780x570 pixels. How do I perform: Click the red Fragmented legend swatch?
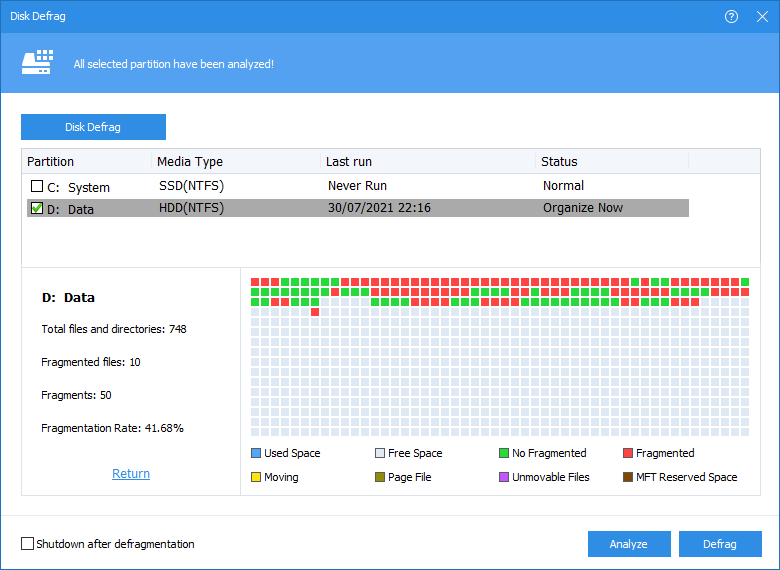628,453
